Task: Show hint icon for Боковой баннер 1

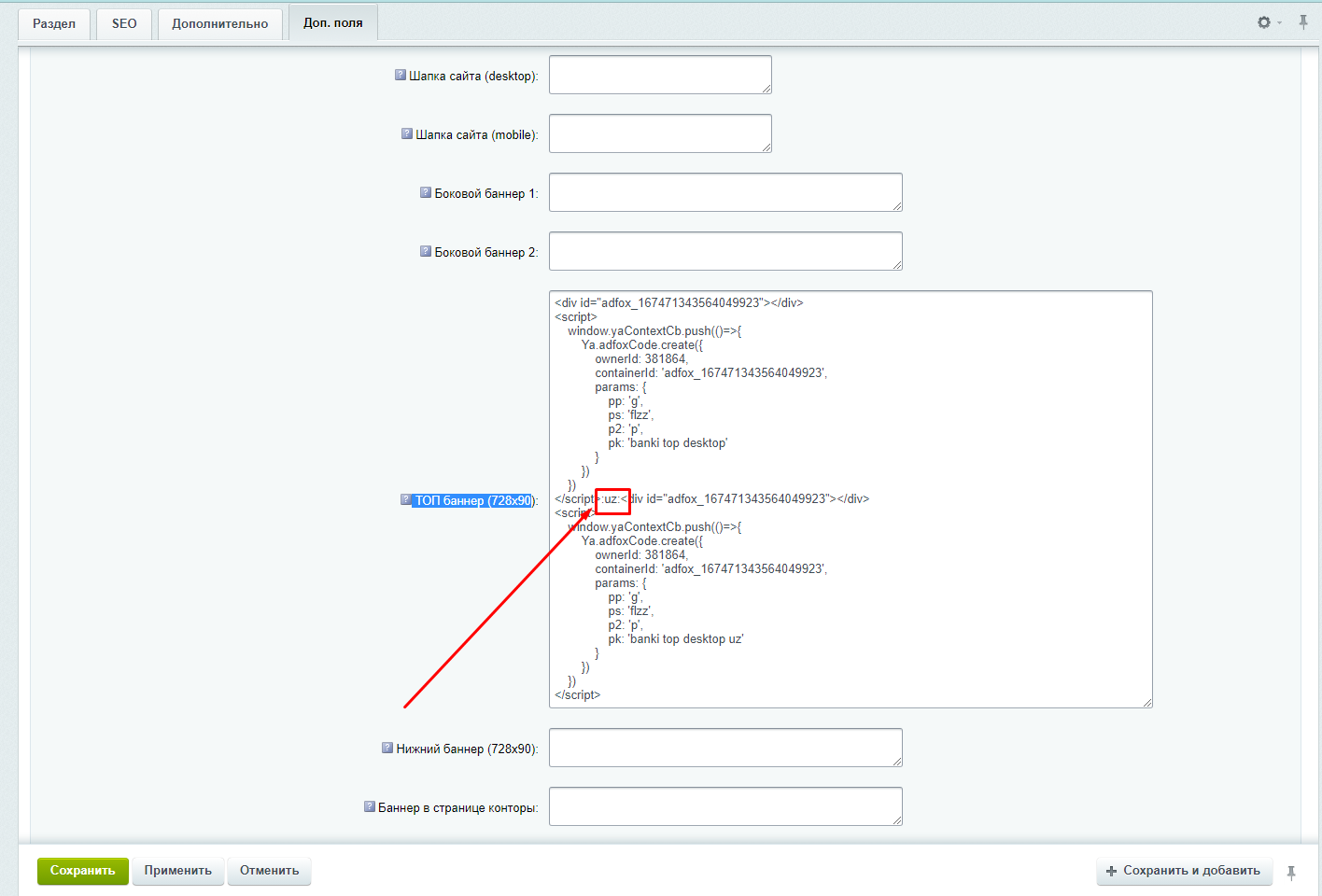Action: tap(426, 192)
